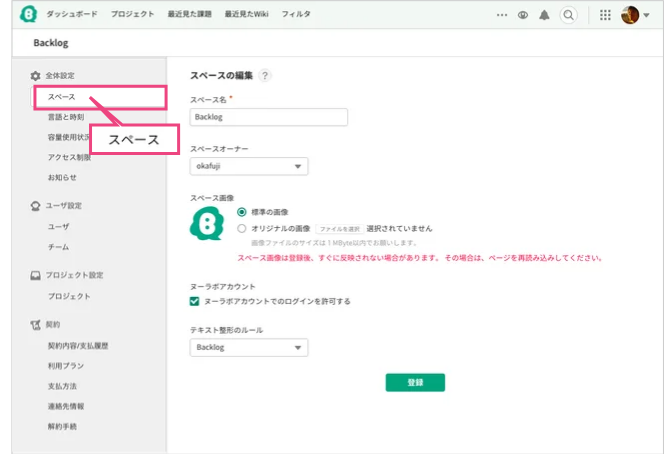The image size is (665, 454).
Task: Open 最近見た課題 menu
Action: (x=189, y=14)
